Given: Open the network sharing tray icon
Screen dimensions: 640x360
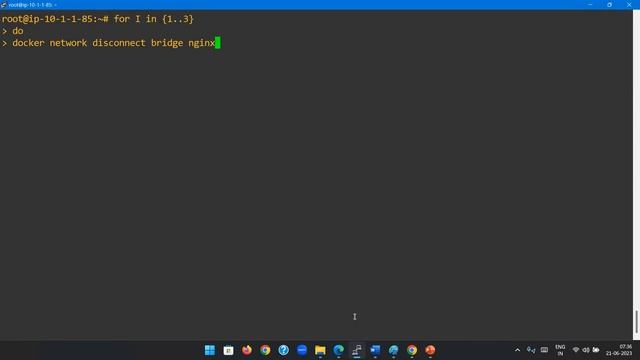Looking at the screenshot, I should pos(531,350).
